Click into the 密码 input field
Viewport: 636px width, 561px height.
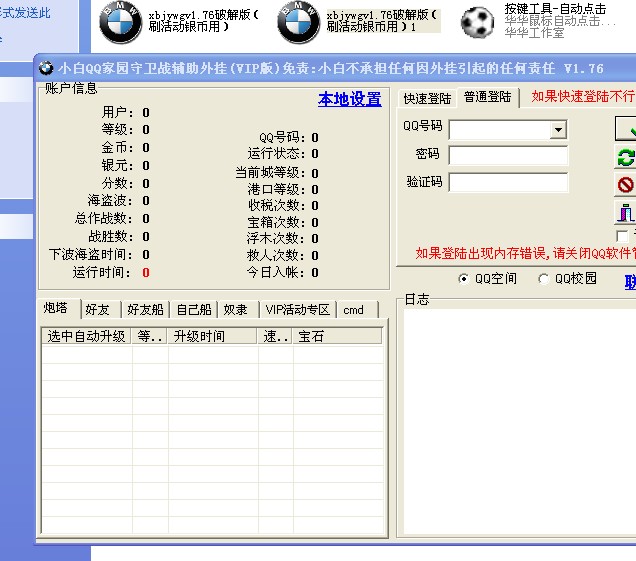click(508, 156)
